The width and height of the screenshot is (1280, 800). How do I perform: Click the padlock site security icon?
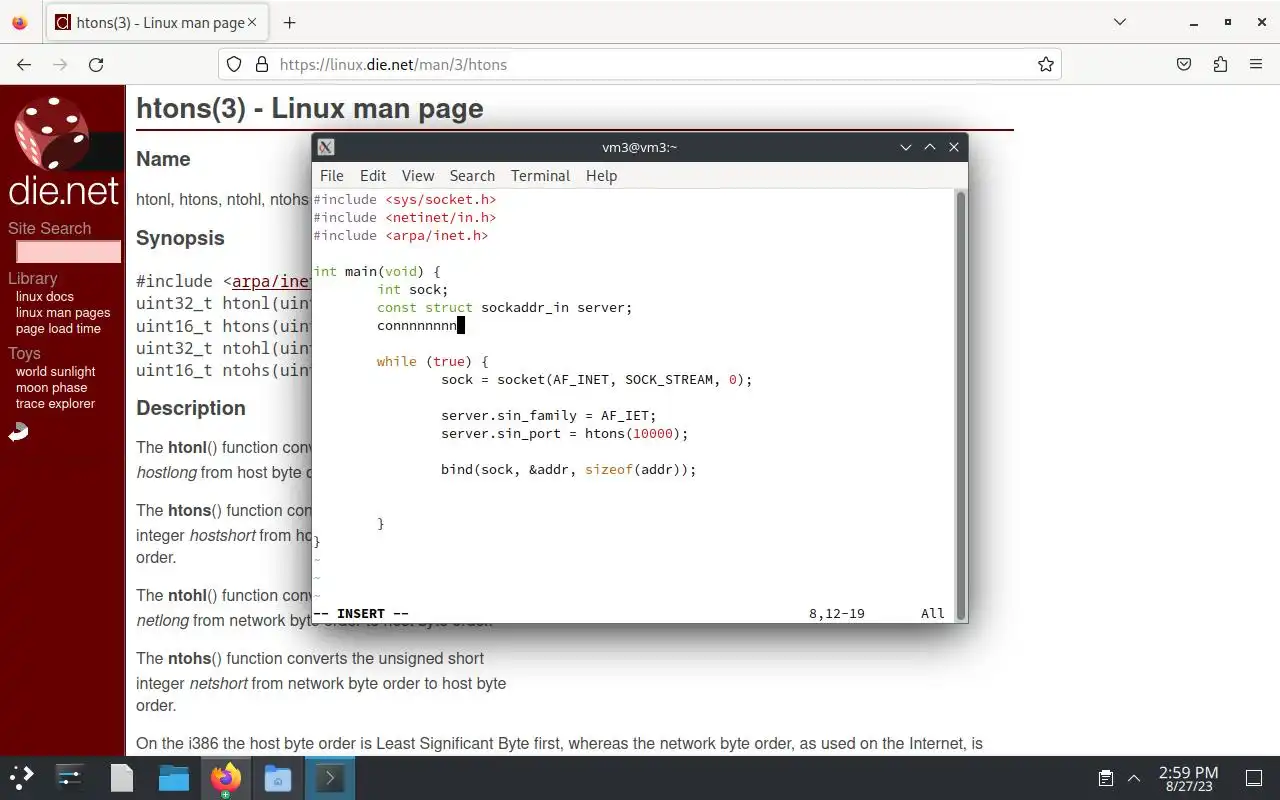point(262,64)
